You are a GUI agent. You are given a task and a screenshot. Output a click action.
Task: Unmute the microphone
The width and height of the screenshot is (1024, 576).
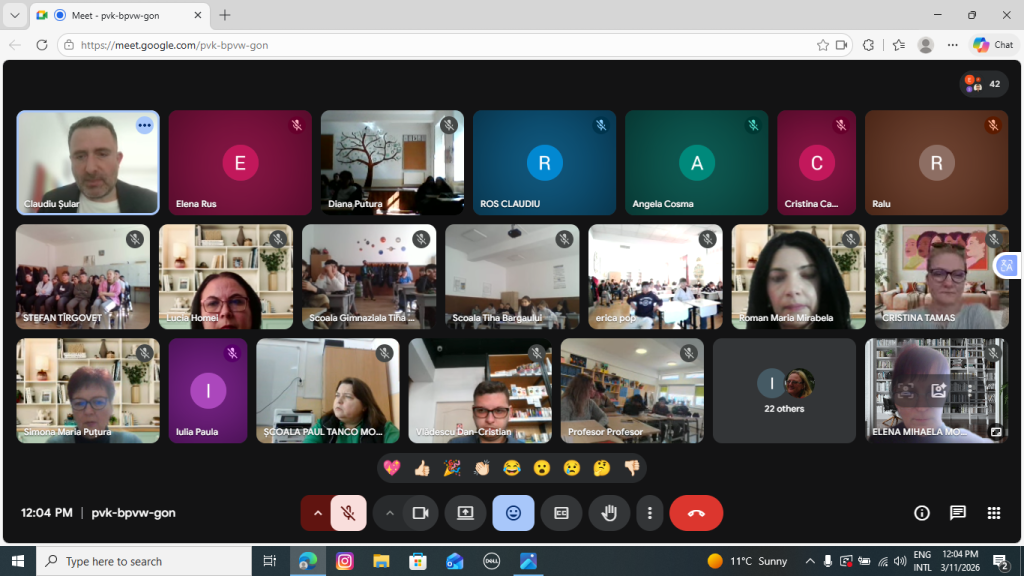coord(348,513)
